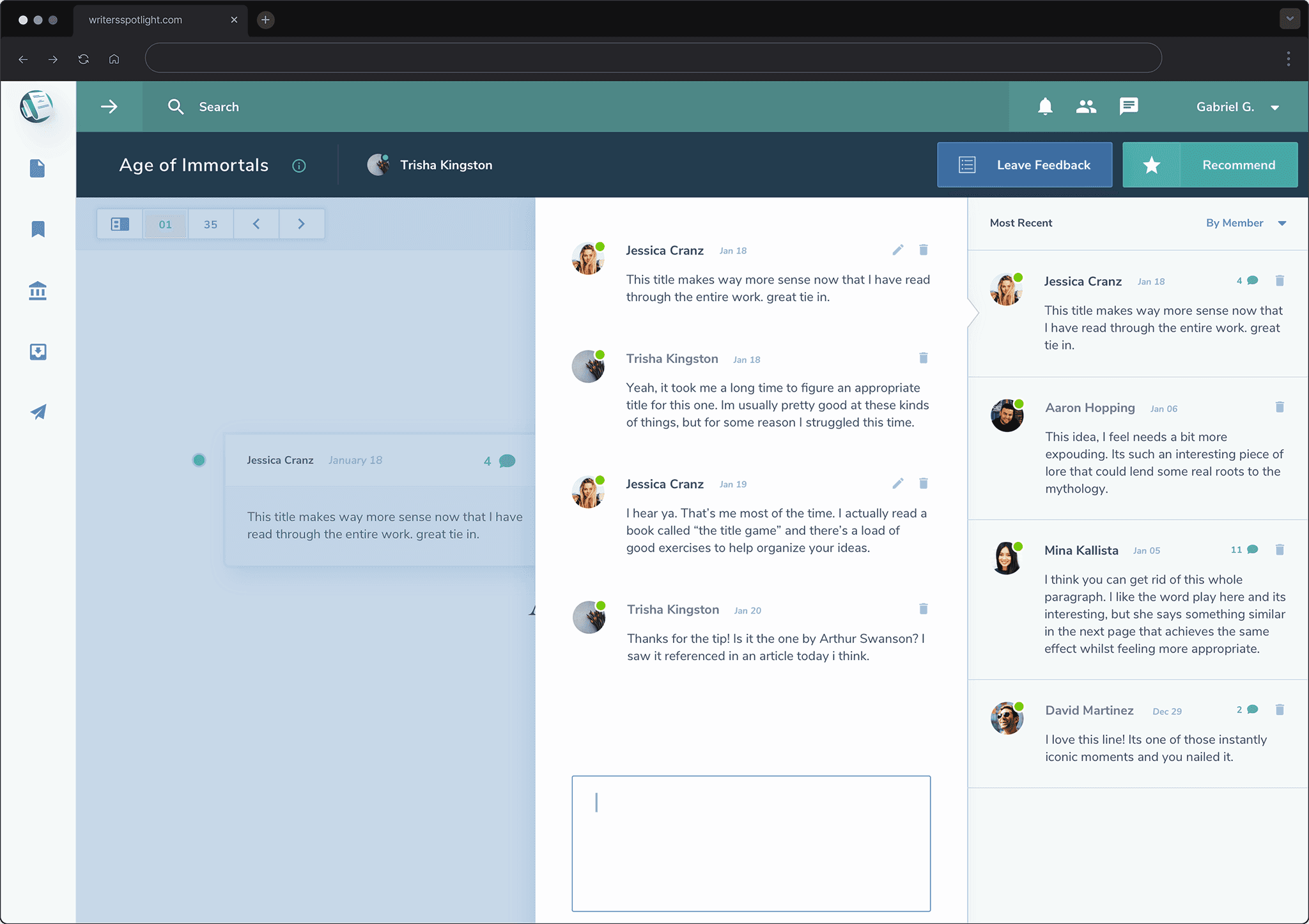This screenshot has width=1309, height=924.
Task: Reload the browser page
Action: click(x=84, y=59)
